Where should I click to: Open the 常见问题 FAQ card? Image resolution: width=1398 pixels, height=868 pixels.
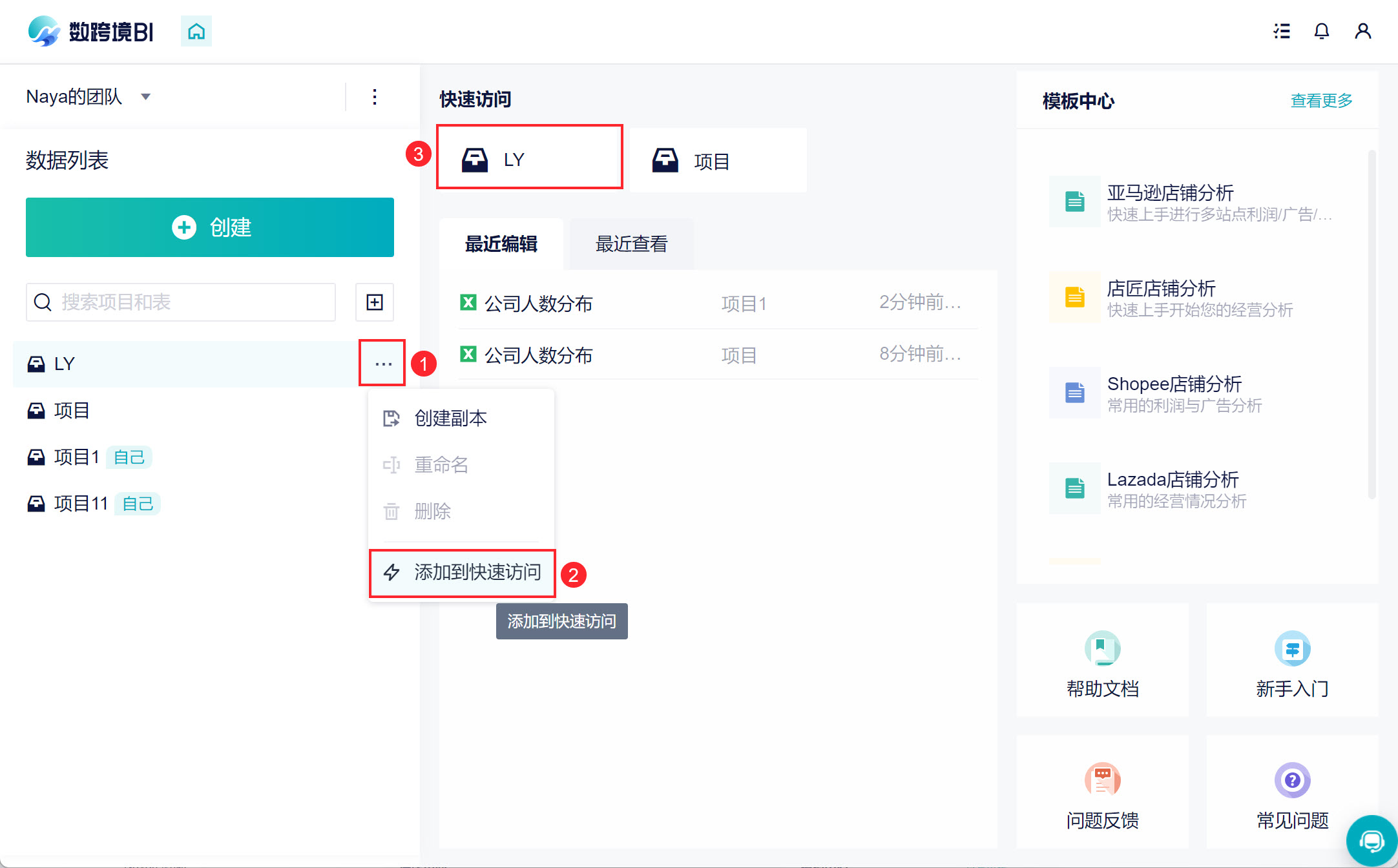click(x=1292, y=793)
